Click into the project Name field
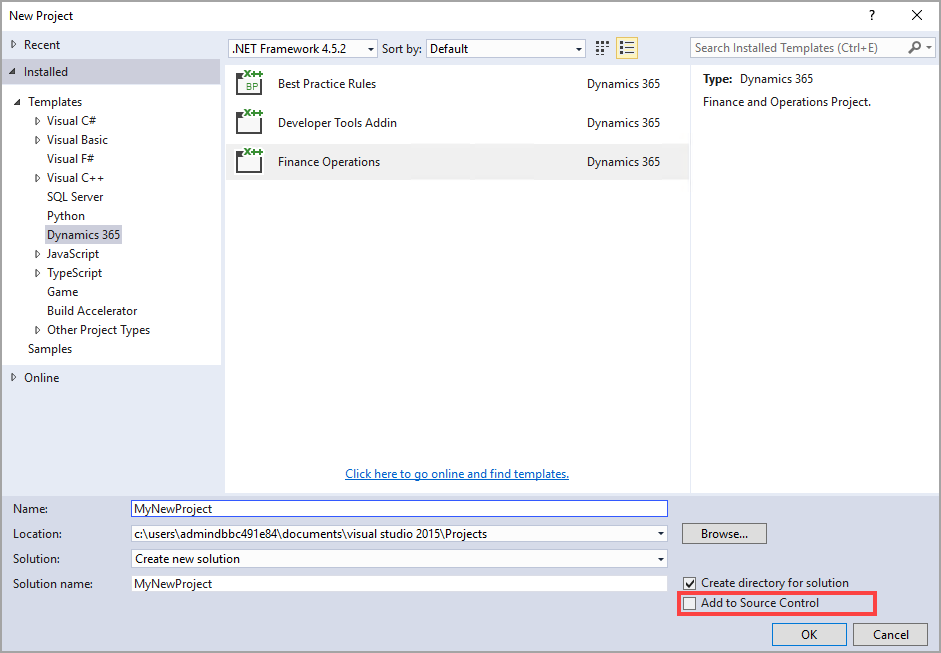The width and height of the screenshot is (941, 653). [x=399, y=508]
